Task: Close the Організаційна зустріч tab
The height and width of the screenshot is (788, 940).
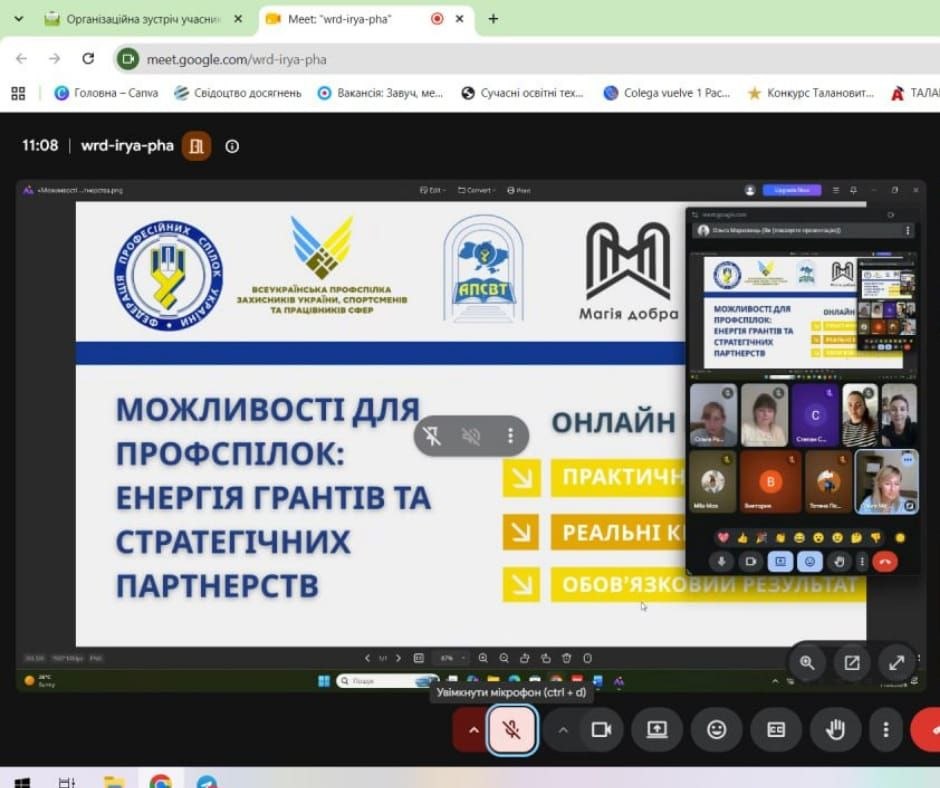Action: [238, 19]
